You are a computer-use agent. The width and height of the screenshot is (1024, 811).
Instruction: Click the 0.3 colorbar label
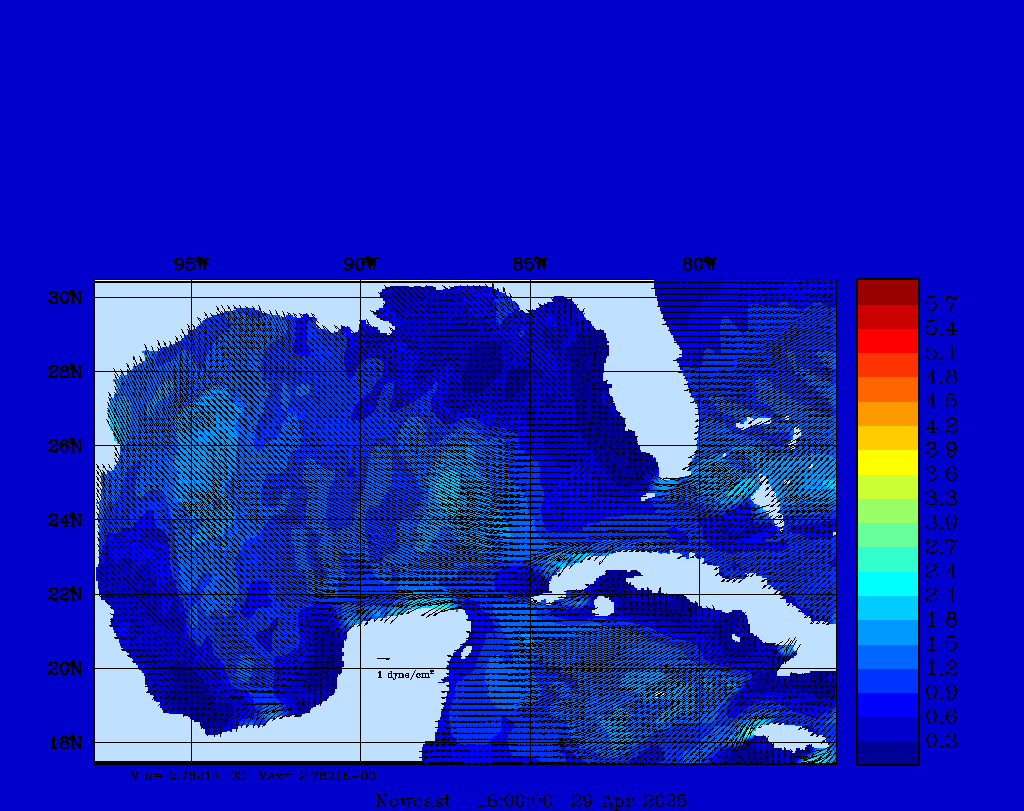[x=941, y=741]
